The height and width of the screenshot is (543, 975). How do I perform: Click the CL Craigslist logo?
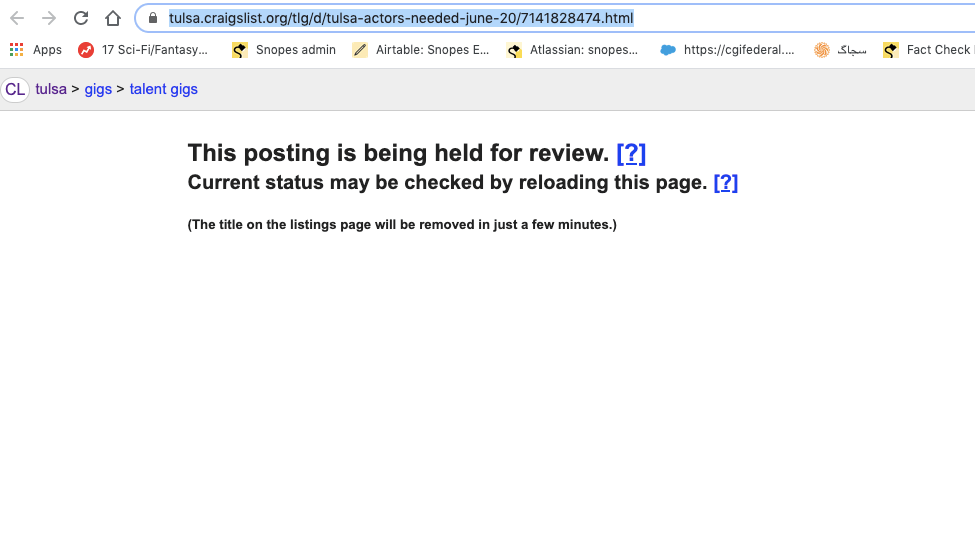pyautogui.click(x=15, y=90)
